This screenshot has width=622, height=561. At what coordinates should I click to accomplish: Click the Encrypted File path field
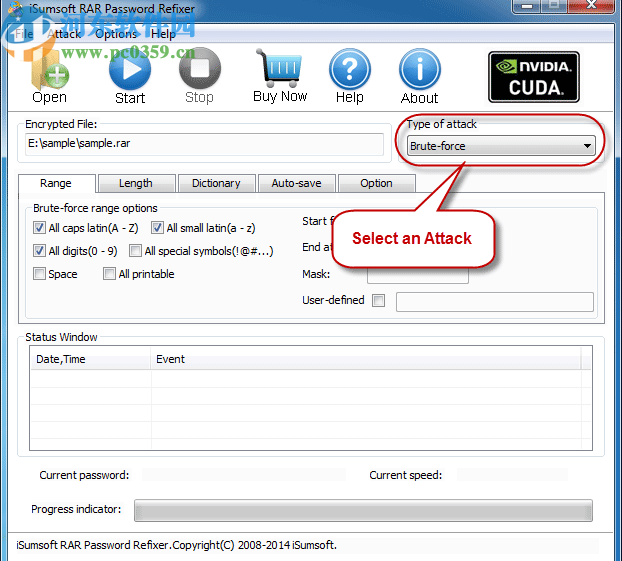[x=204, y=144]
